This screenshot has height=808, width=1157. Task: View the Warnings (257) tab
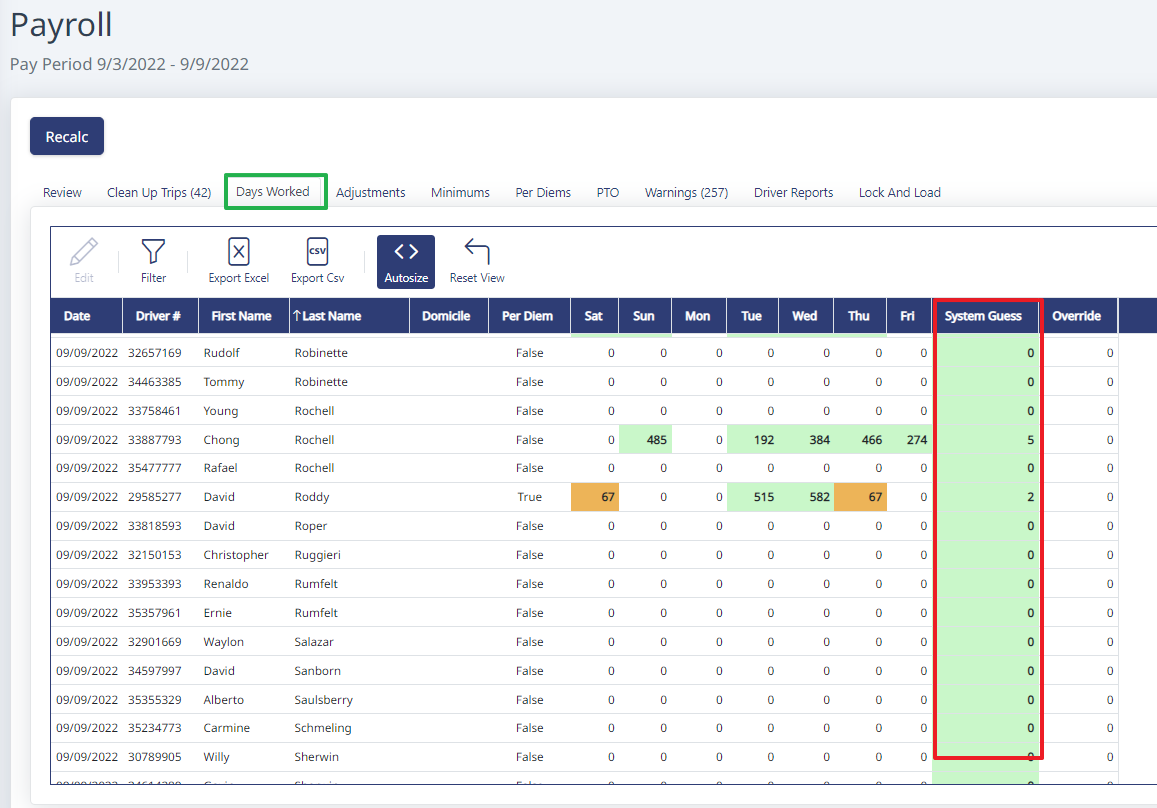(686, 193)
